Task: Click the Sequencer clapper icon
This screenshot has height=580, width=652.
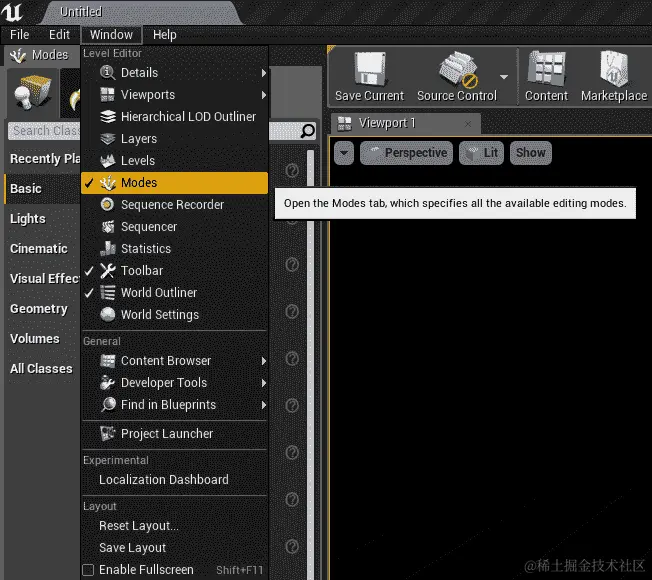Action: [108, 227]
